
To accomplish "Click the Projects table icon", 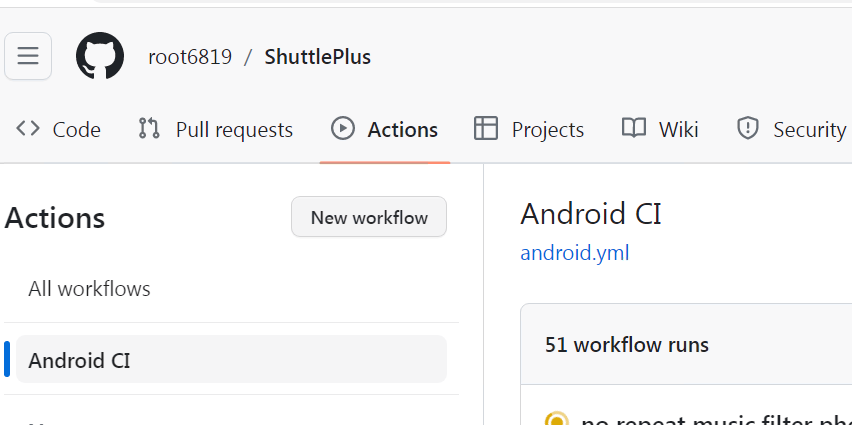I will point(486,129).
